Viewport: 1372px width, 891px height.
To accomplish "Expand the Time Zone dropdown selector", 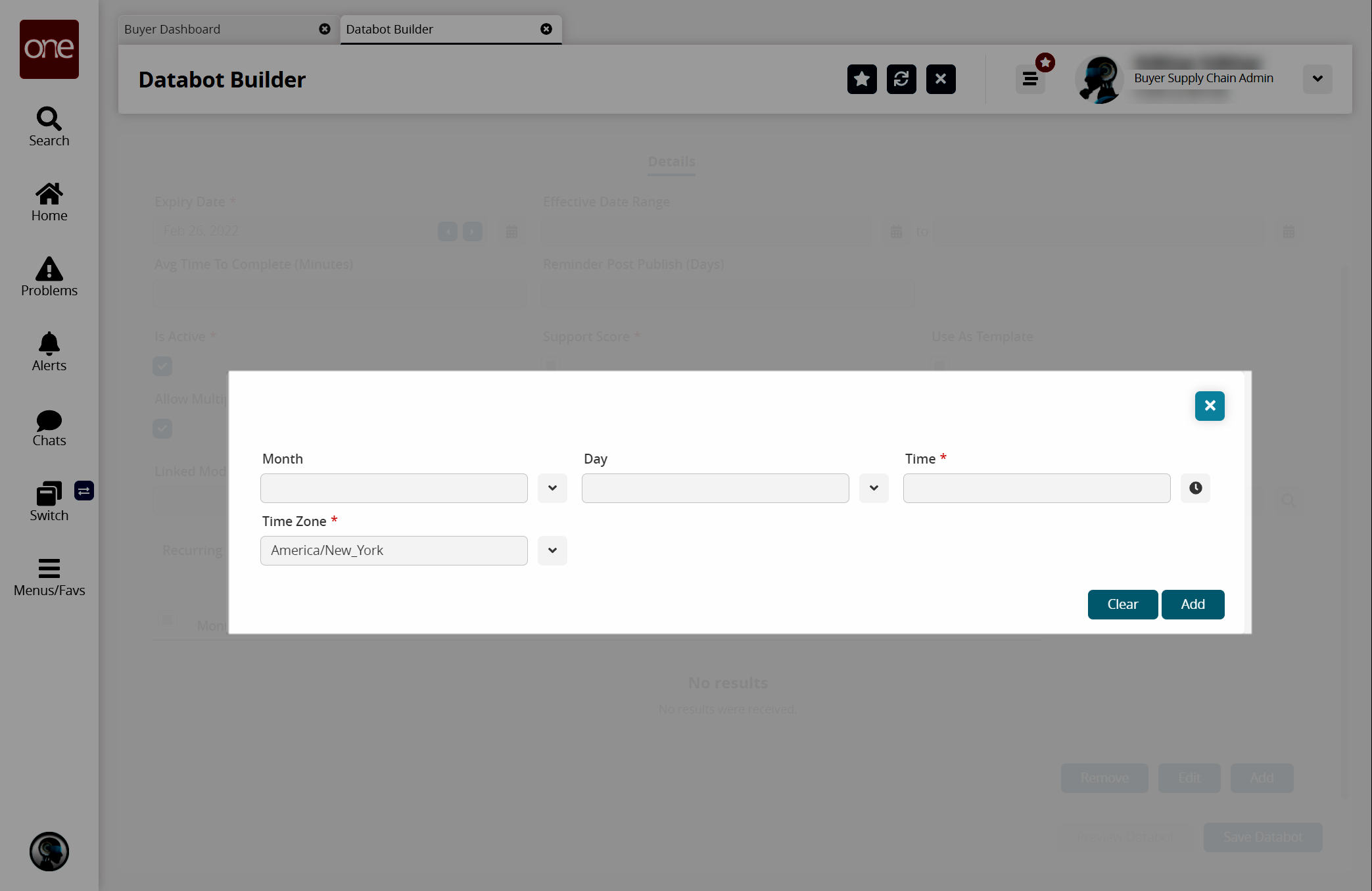I will pyautogui.click(x=552, y=550).
